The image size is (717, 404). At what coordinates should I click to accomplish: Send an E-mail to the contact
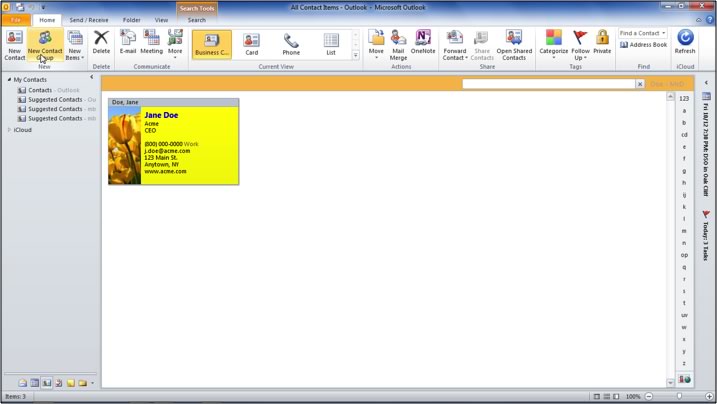128,42
